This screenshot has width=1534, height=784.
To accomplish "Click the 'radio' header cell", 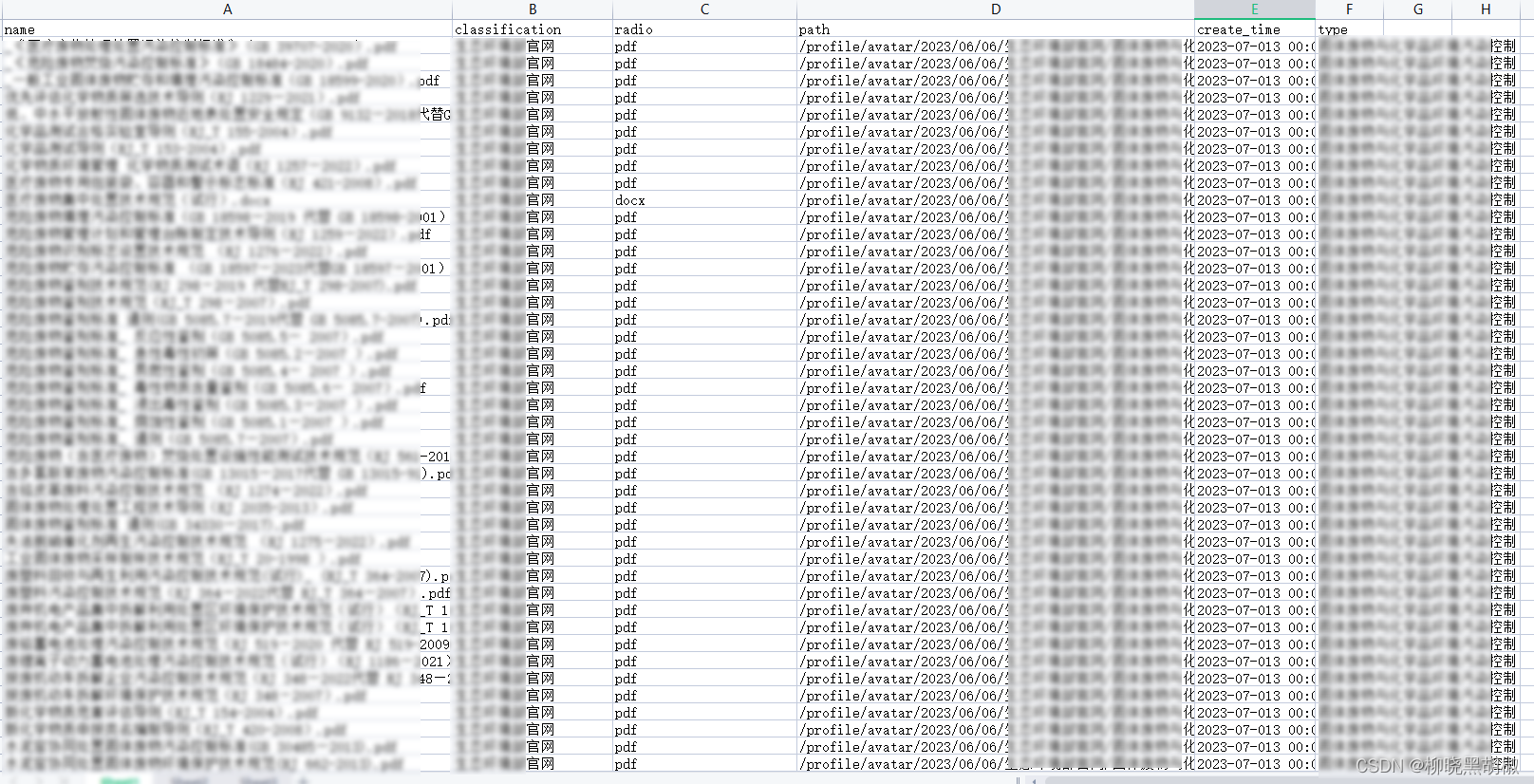I will click(704, 29).
